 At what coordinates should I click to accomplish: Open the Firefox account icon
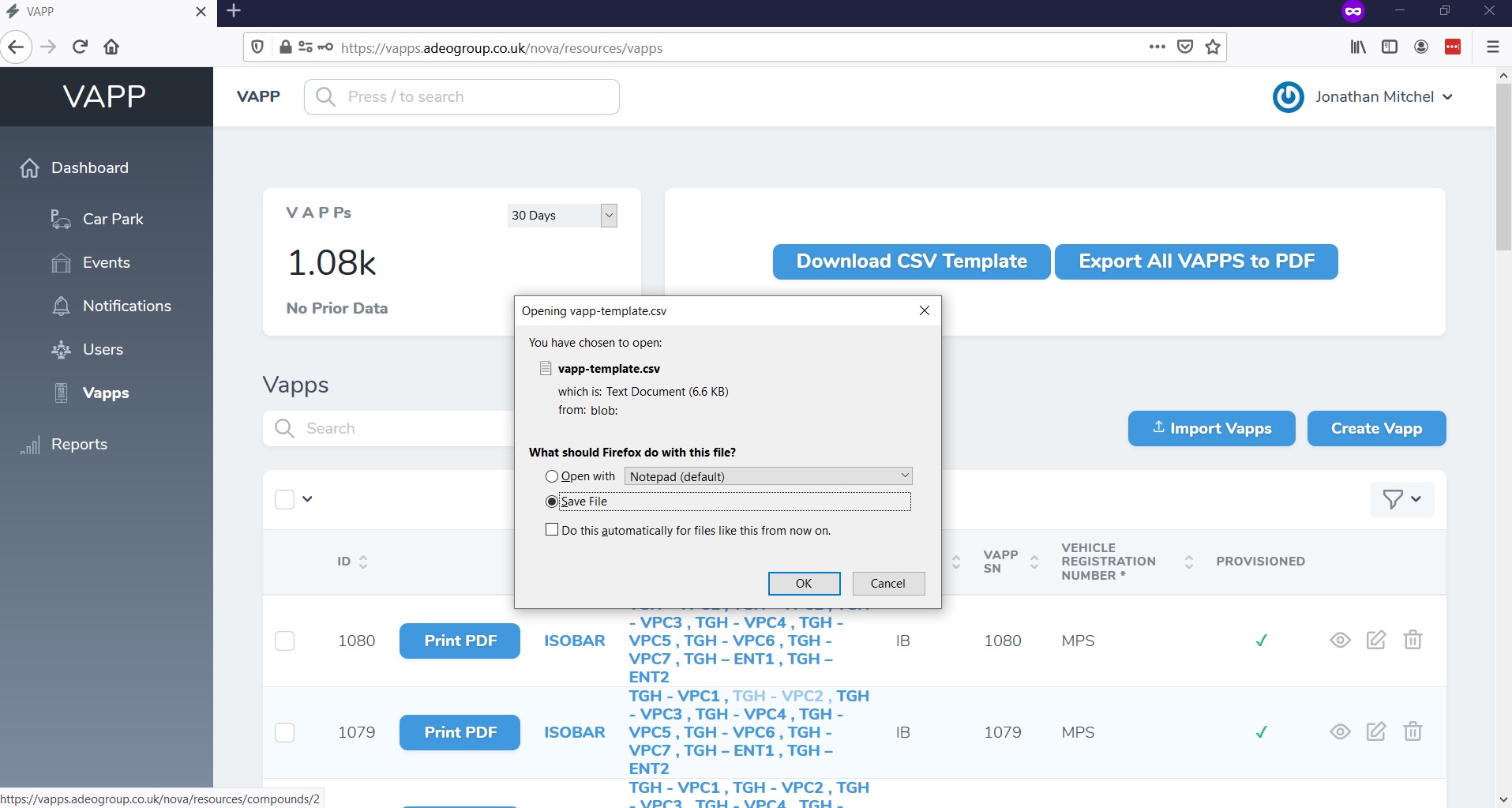pos(1421,47)
